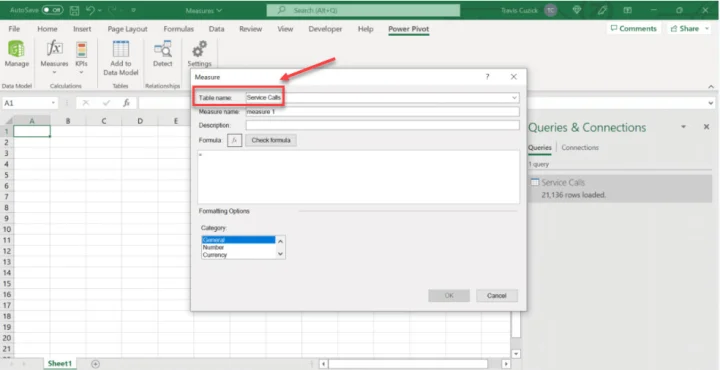Run the Detect relationships icon
Screen dimensions: 720x370
(163, 49)
